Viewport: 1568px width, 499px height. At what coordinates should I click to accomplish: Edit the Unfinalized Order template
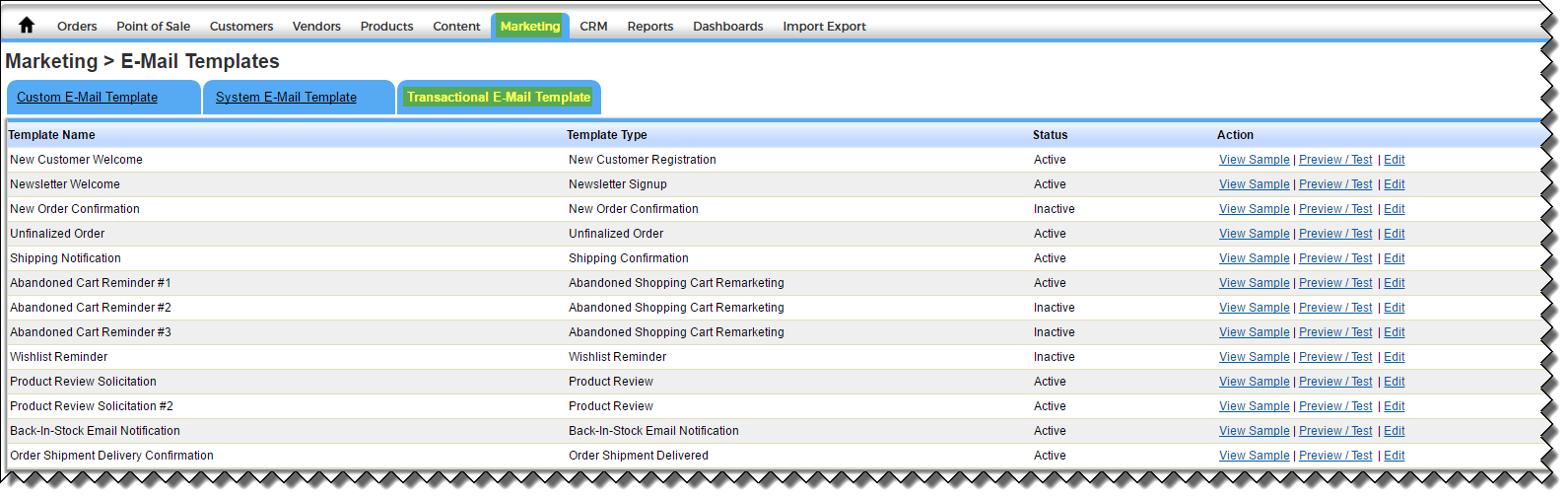click(x=1394, y=234)
